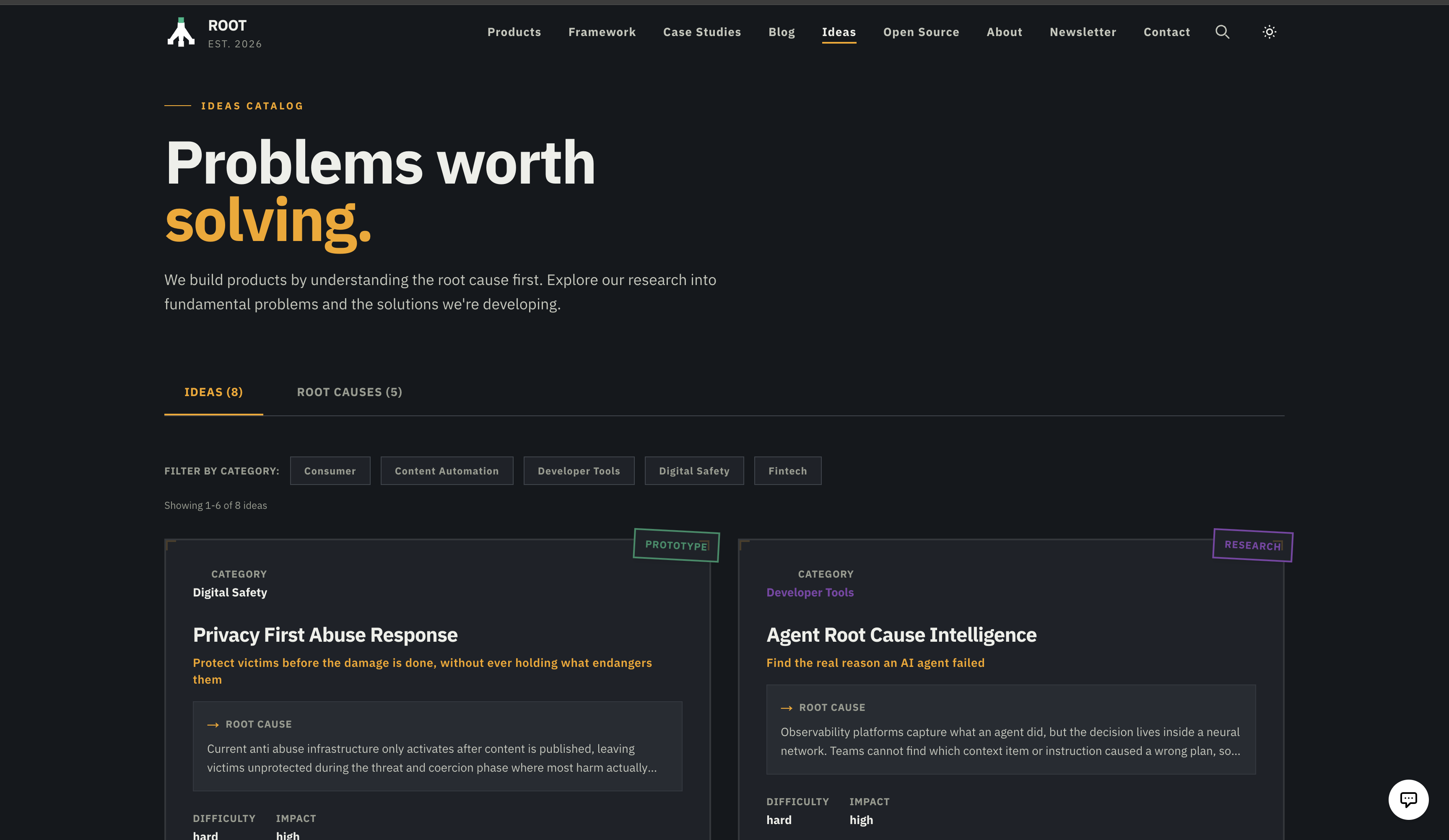Open the Open Source page
Screen dimensions: 1449x840
point(921,32)
